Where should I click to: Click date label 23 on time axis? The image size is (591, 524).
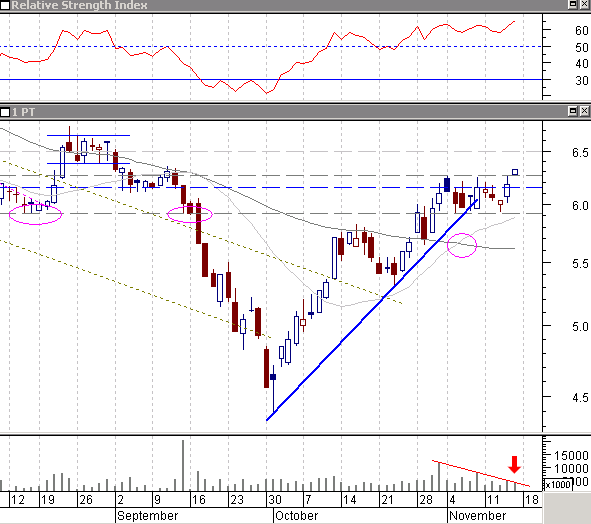coord(237,500)
